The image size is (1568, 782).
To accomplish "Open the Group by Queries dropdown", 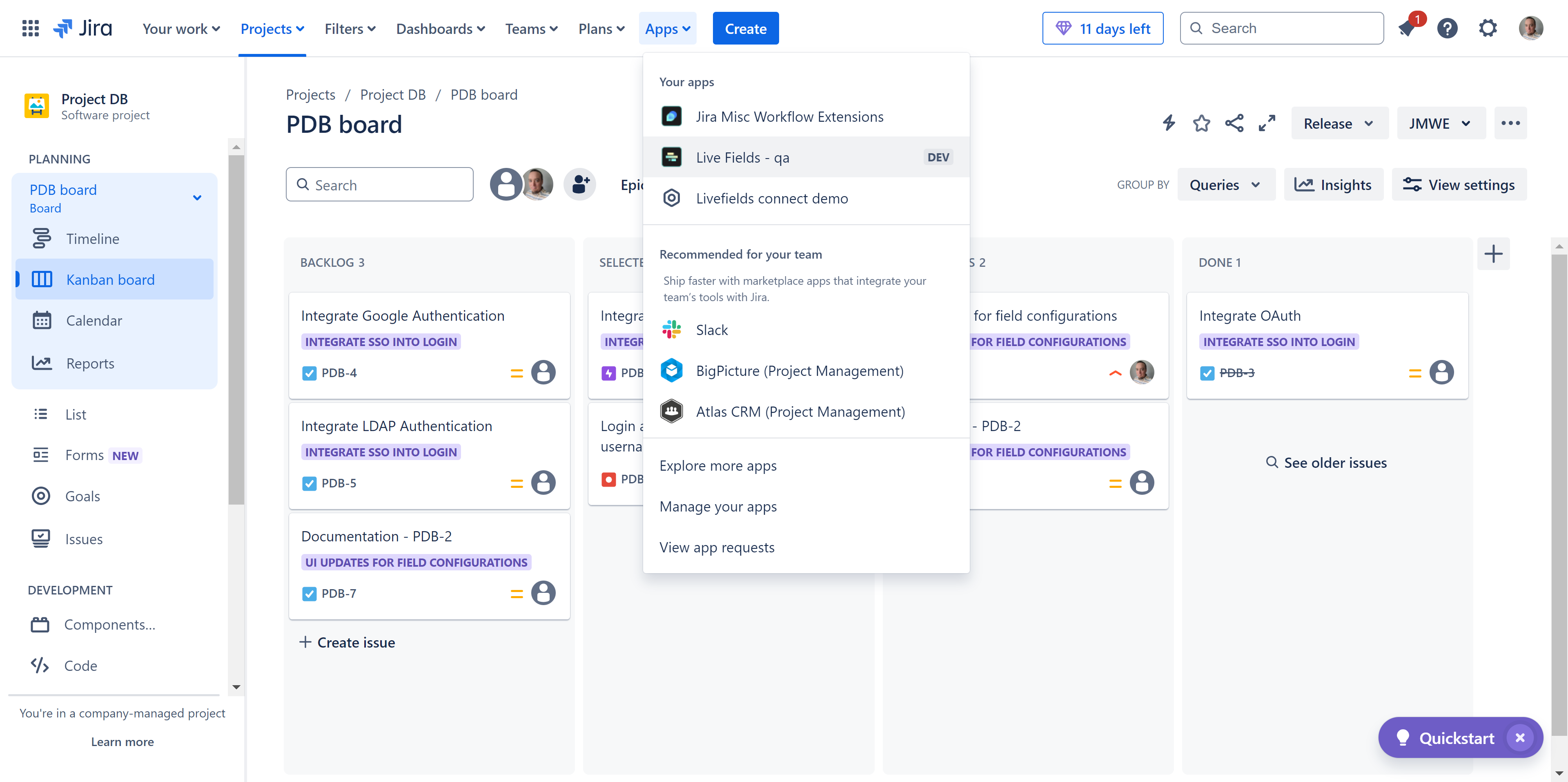I will (x=1226, y=185).
